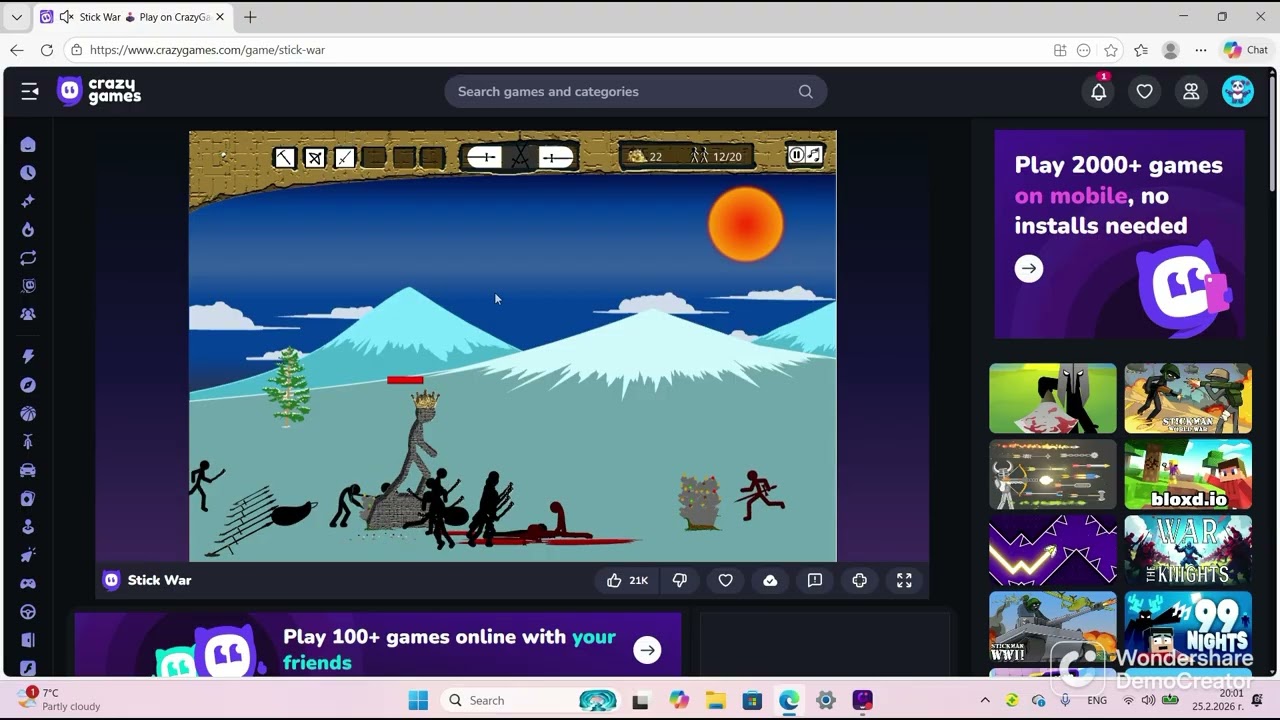Add this page to browser favorites star
The height and width of the screenshot is (720, 1280).
(x=1111, y=50)
